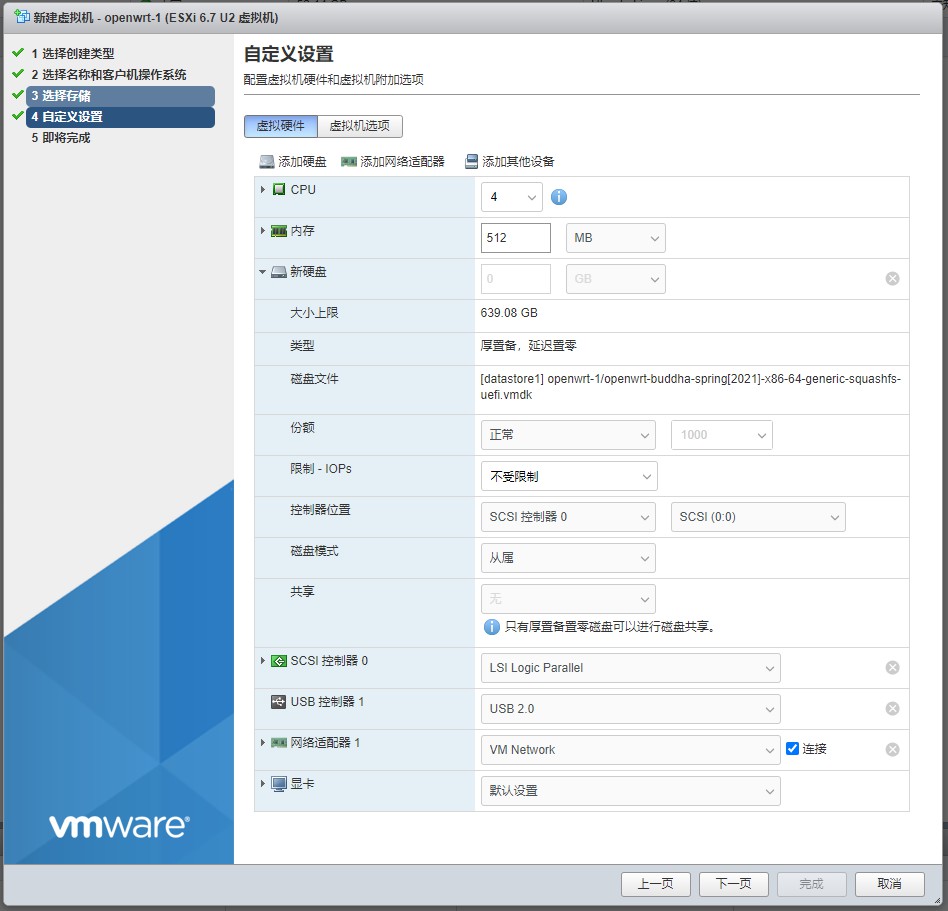Viewport: 948px width, 911px height.
Task: Remove SCSI controller 0 with its X icon
Action: pos(892,668)
